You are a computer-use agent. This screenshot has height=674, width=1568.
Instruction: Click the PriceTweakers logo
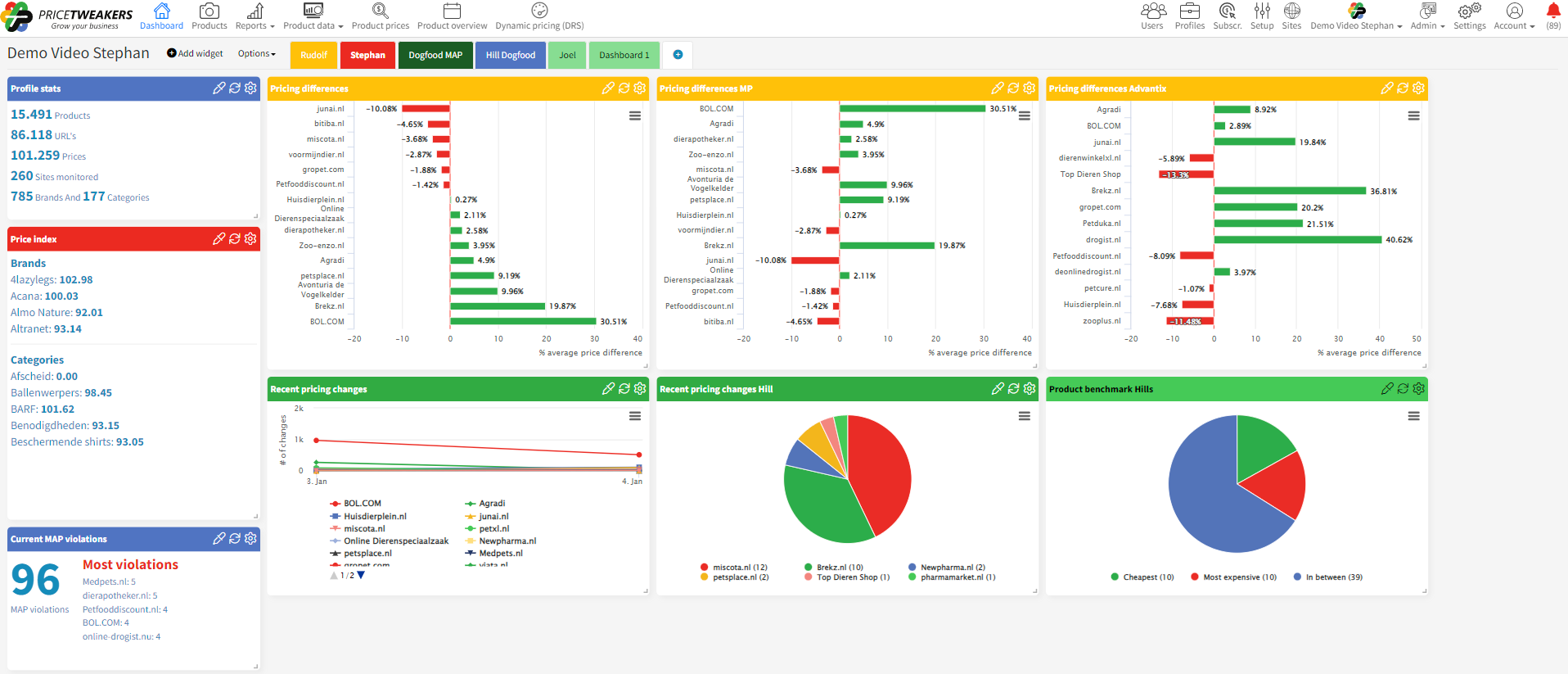(67, 17)
